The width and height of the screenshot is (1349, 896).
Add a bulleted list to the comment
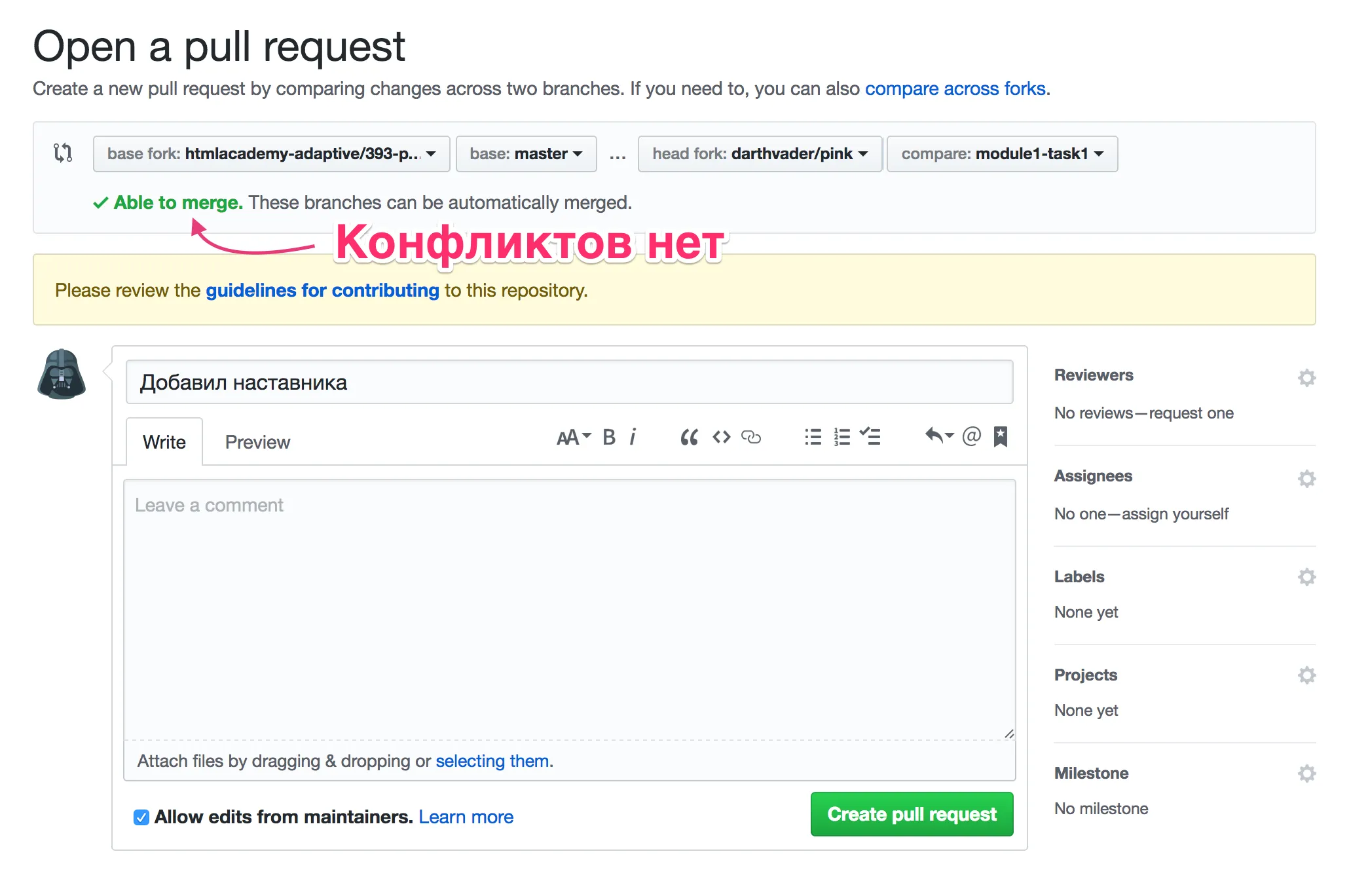point(812,437)
